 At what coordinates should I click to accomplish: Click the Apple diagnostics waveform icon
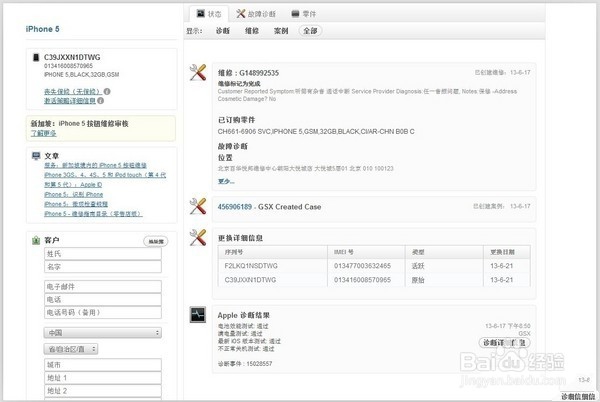click(198, 314)
